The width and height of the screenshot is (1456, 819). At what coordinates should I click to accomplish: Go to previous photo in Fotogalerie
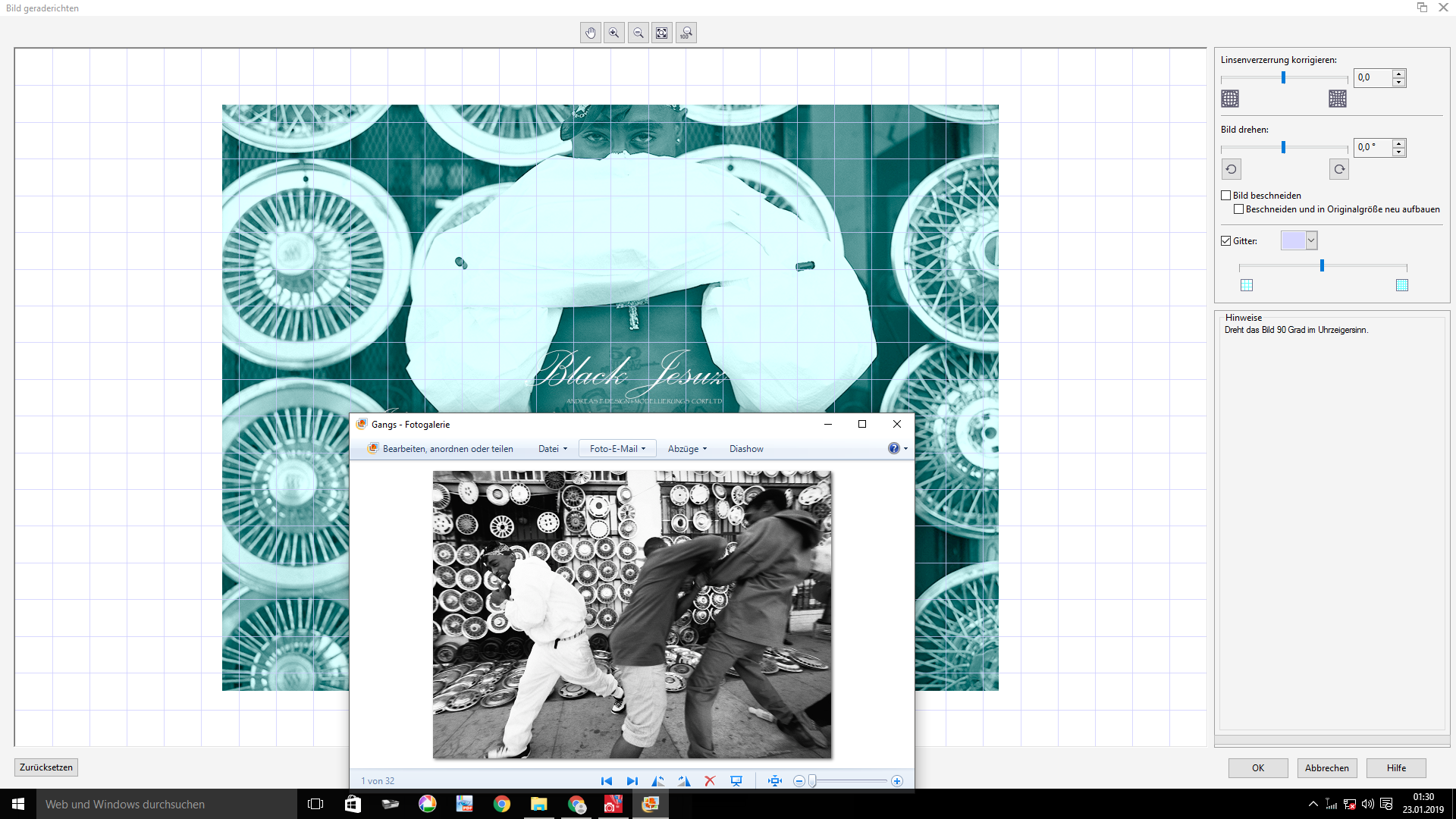tap(607, 781)
